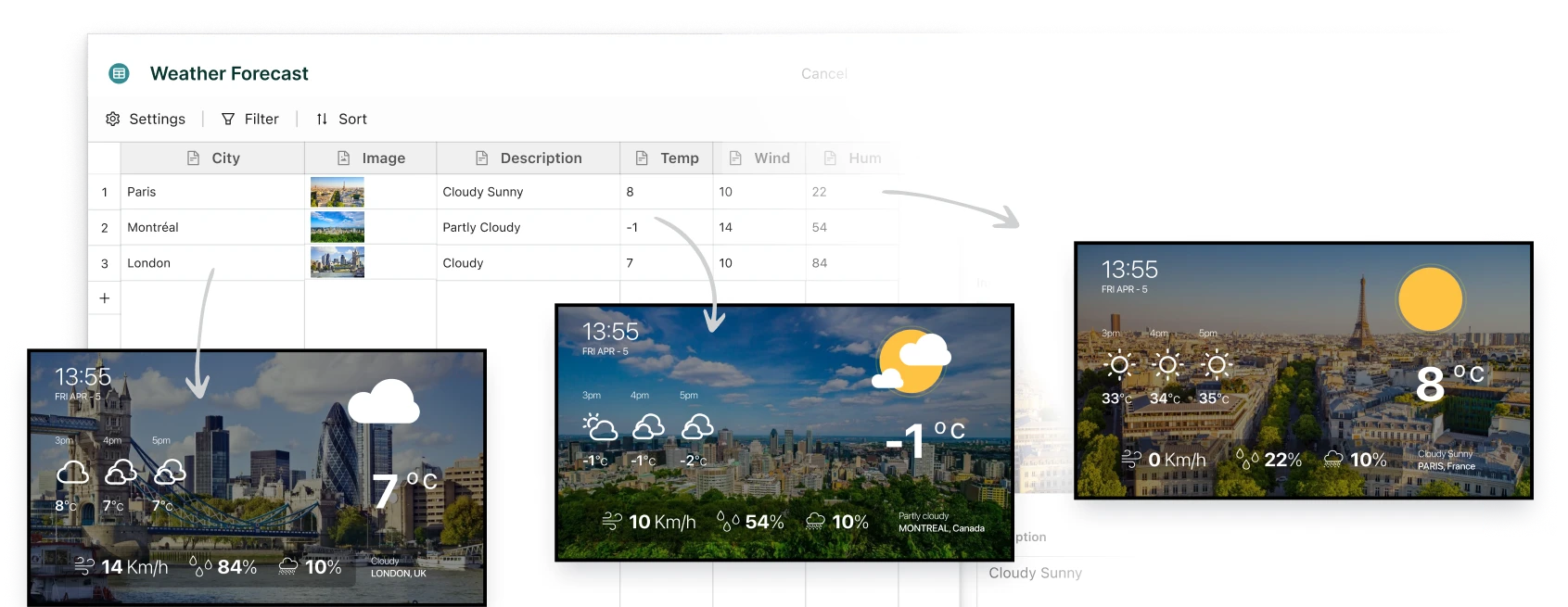Click the 3pm sun icon on Paris card
The image size is (1568, 607).
point(1119,365)
